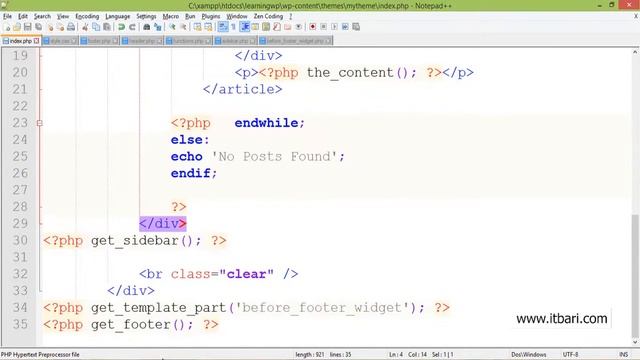Toggle Show All Characters icon
Image resolution: width=640 pixels, height=360 pixels.
pos(233,27)
